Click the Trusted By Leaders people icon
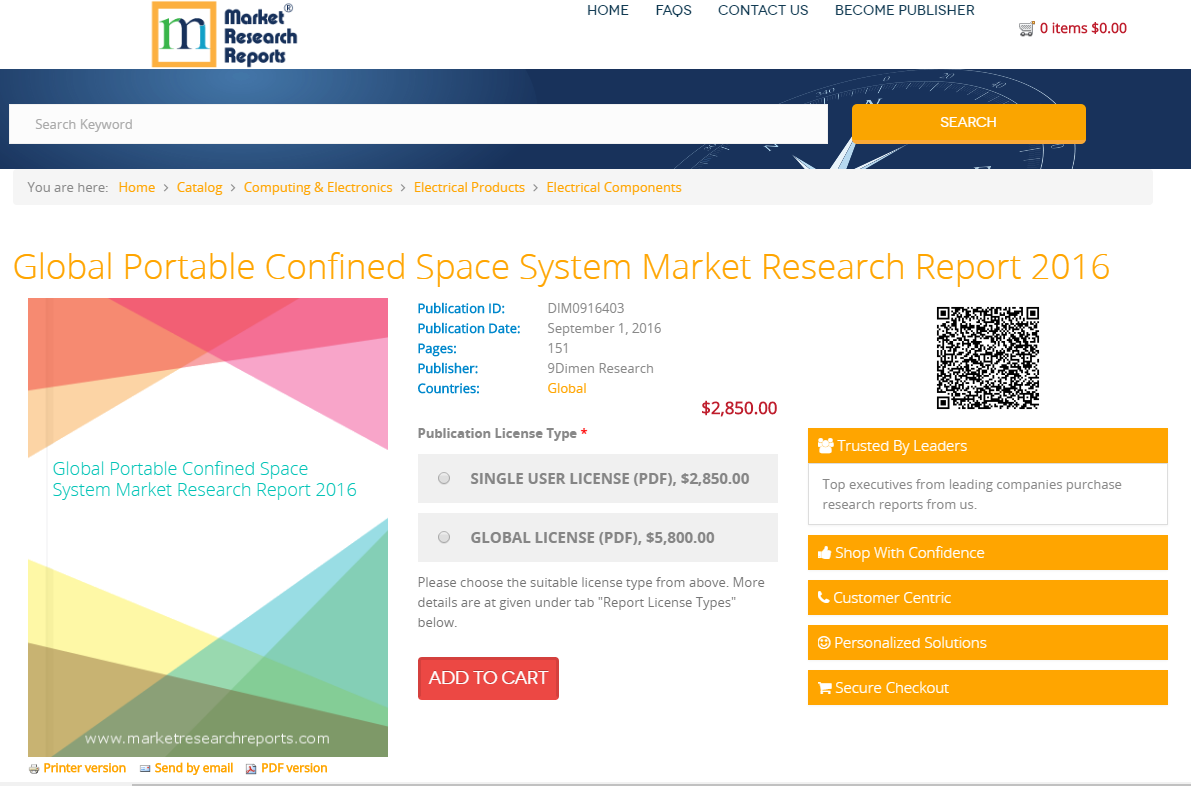This screenshot has width=1191, height=786. [x=826, y=446]
